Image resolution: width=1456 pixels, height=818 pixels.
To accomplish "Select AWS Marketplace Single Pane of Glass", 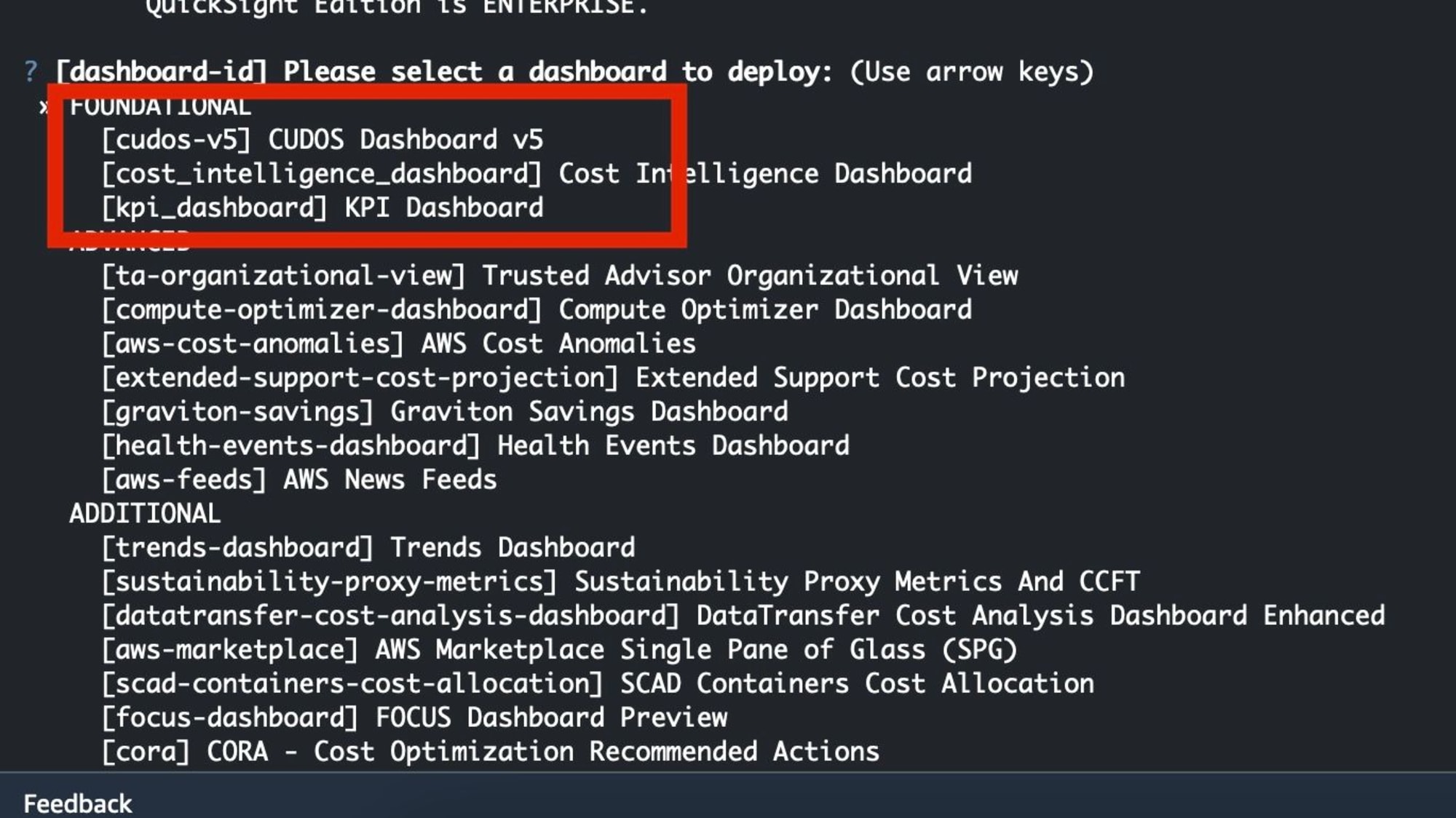I will 559,650.
